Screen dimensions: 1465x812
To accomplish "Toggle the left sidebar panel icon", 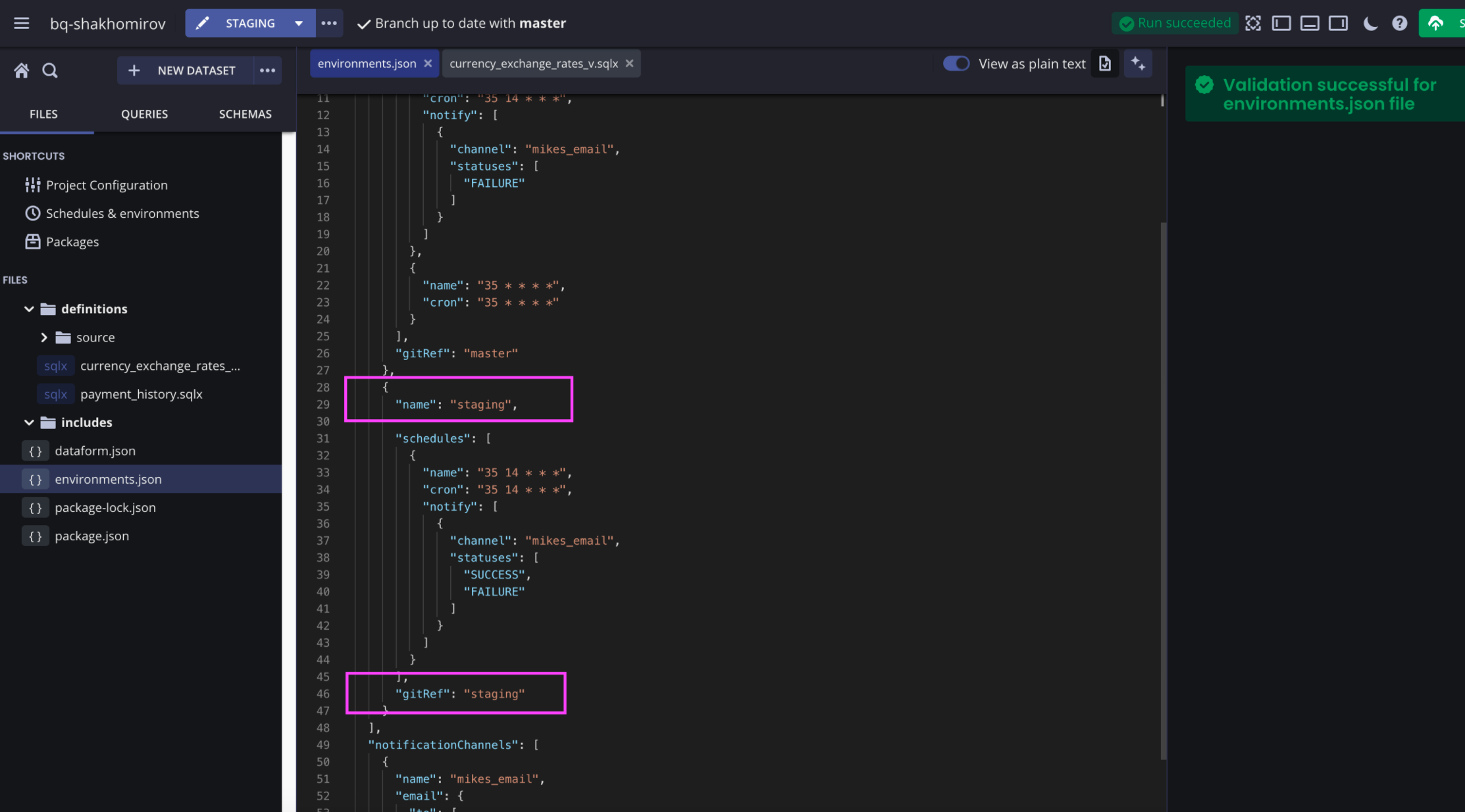I will 1281,24.
